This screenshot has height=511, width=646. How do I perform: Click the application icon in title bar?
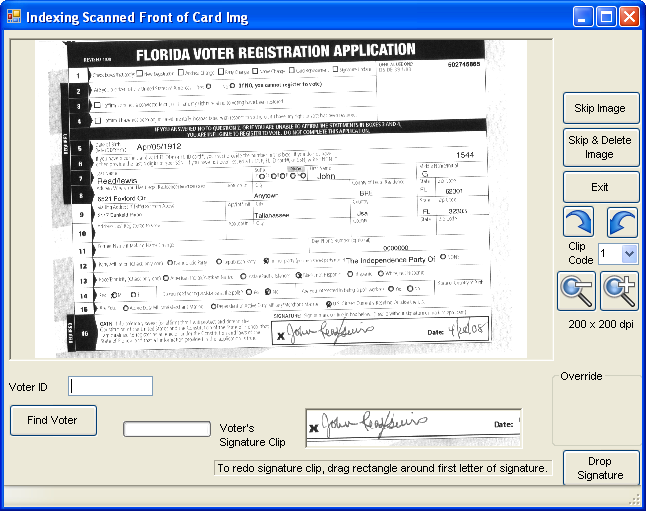pyautogui.click(x=14, y=16)
